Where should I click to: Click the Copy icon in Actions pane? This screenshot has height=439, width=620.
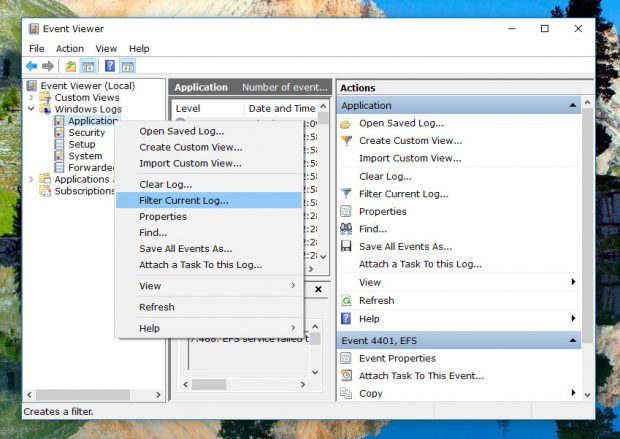pyautogui.click(x=346, y=393)
